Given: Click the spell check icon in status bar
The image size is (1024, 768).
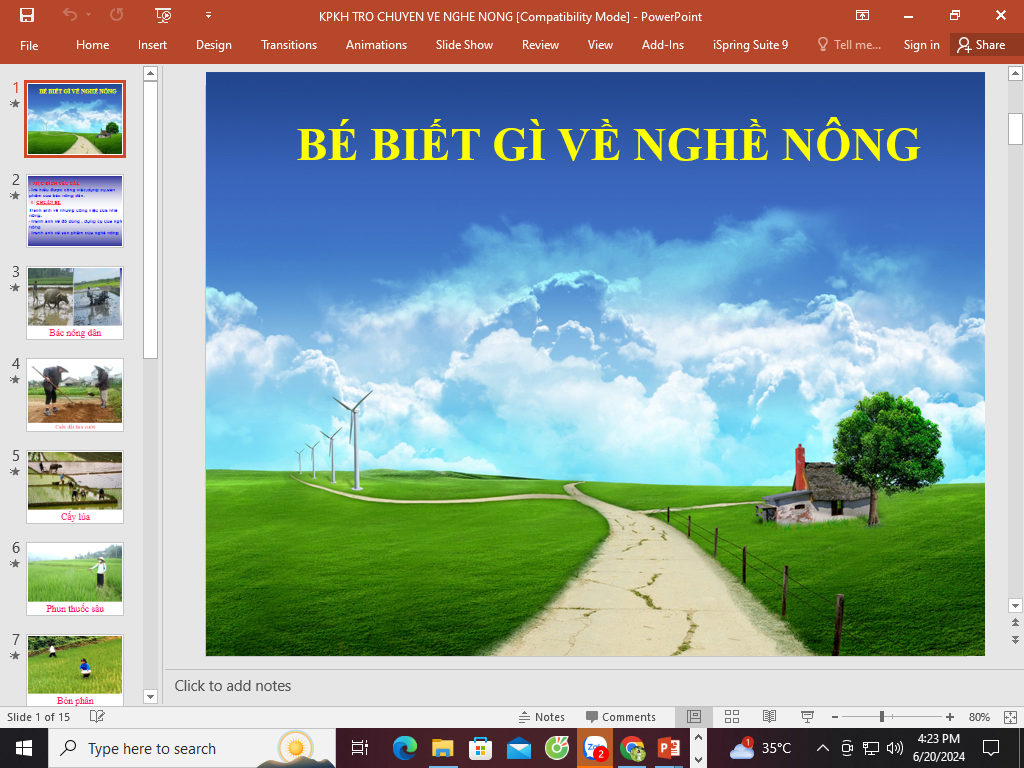Looking at the screenshot, I should point(97,717).
